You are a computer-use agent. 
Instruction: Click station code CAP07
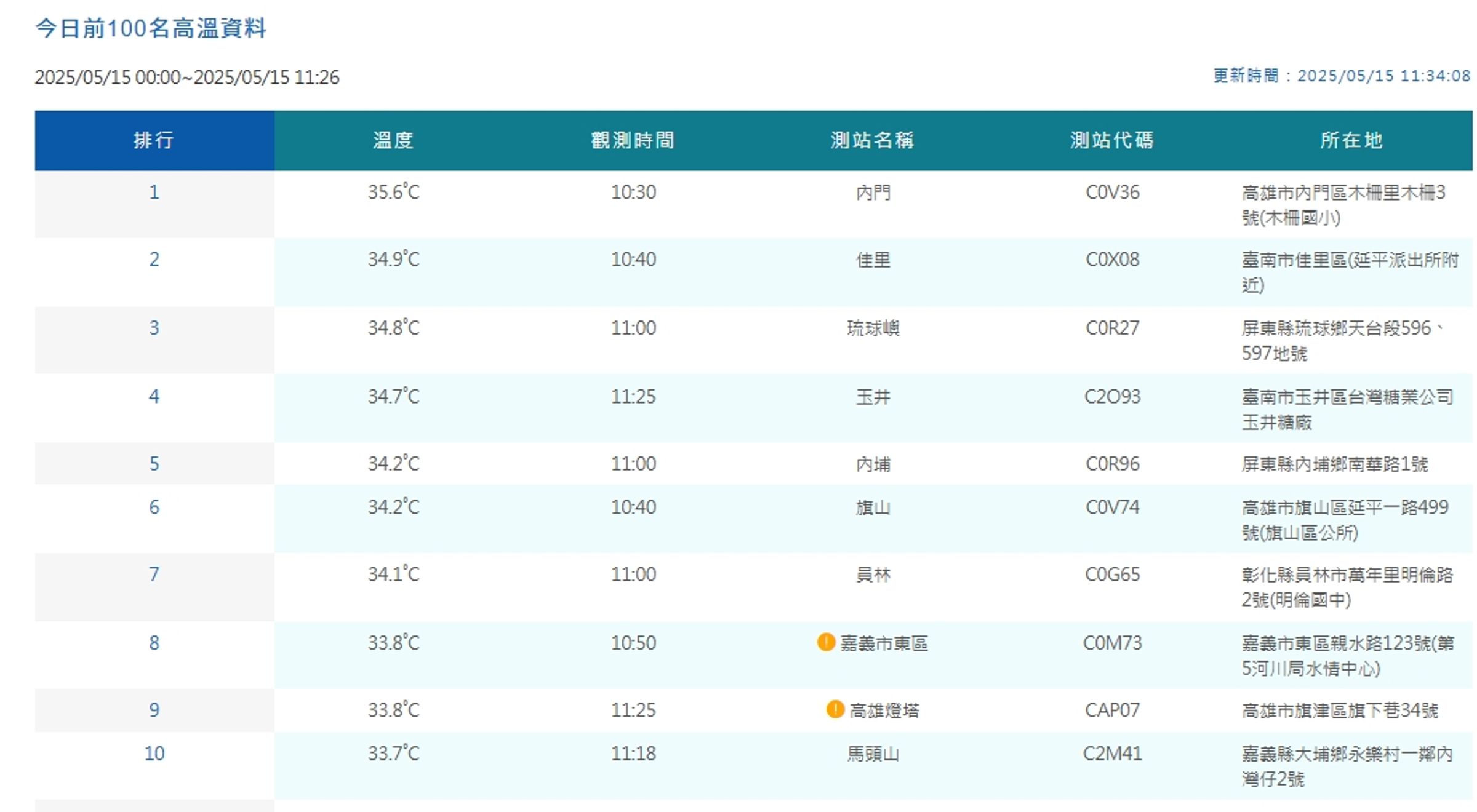click(x=1112, y=710)
